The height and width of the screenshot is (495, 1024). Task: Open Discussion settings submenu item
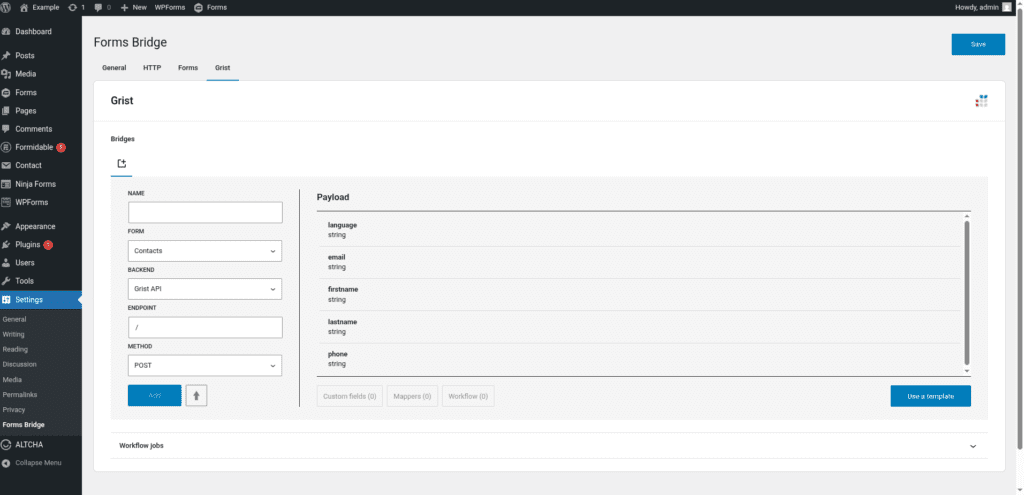(x=20, y=364)
